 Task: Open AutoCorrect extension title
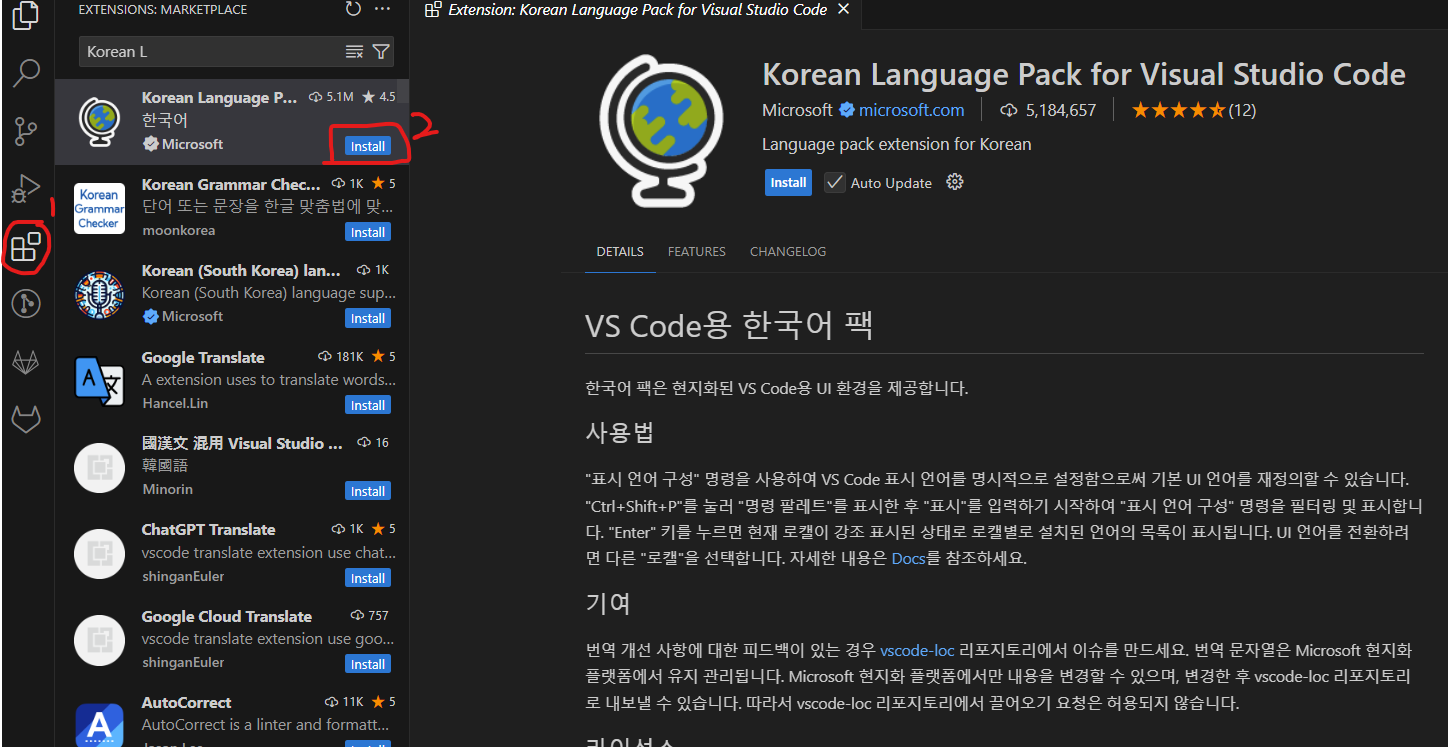186,702
